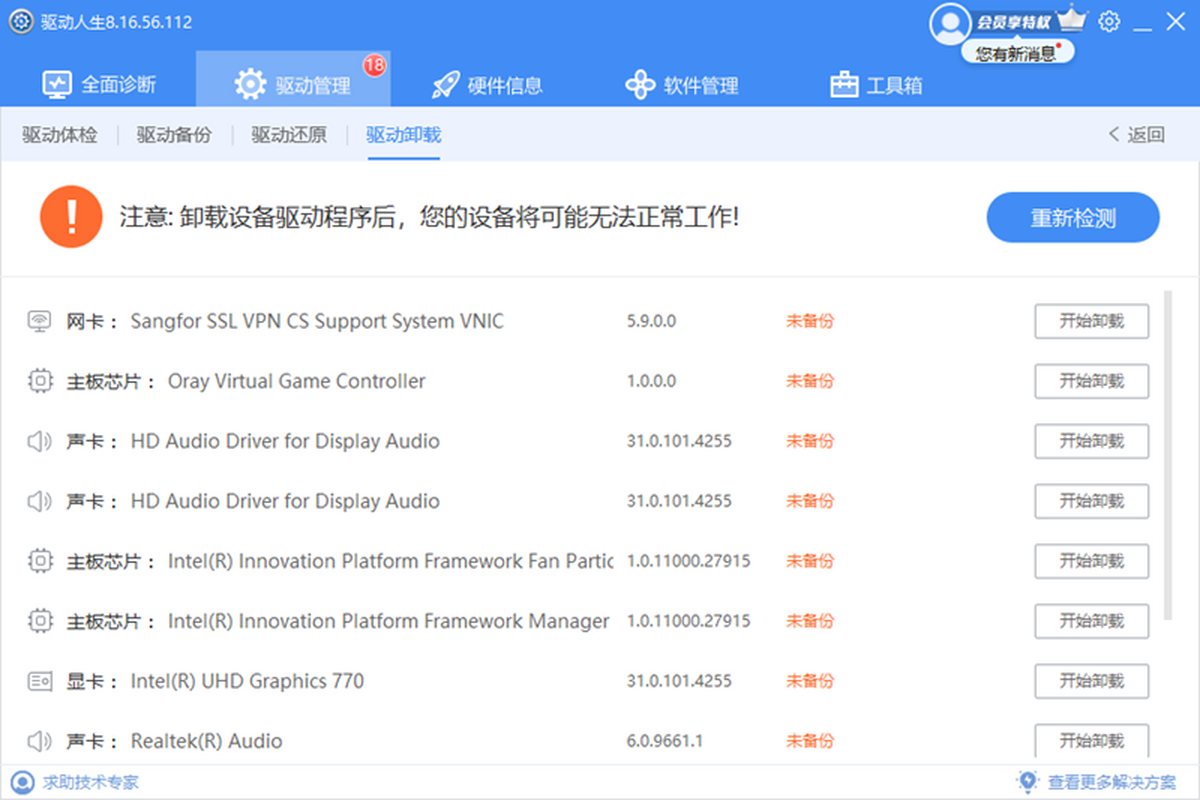Select the 驱动备份 sub-tab
Viewport: 1200px width, 800px height.
tap(174, 135)
